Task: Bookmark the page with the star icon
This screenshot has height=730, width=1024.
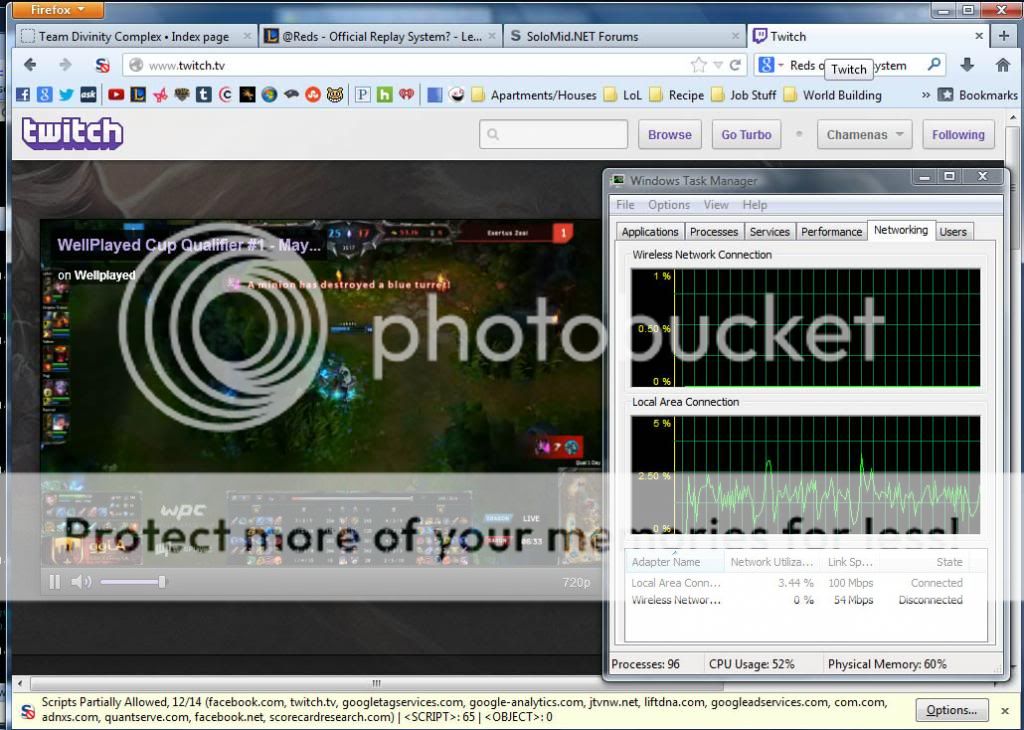Action: pos(698,65)
